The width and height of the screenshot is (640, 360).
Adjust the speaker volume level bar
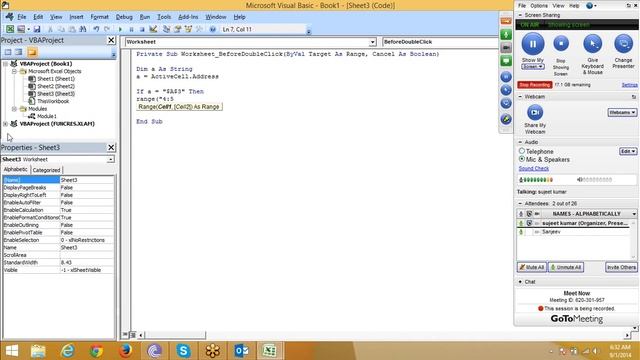[x=595, y=180]
